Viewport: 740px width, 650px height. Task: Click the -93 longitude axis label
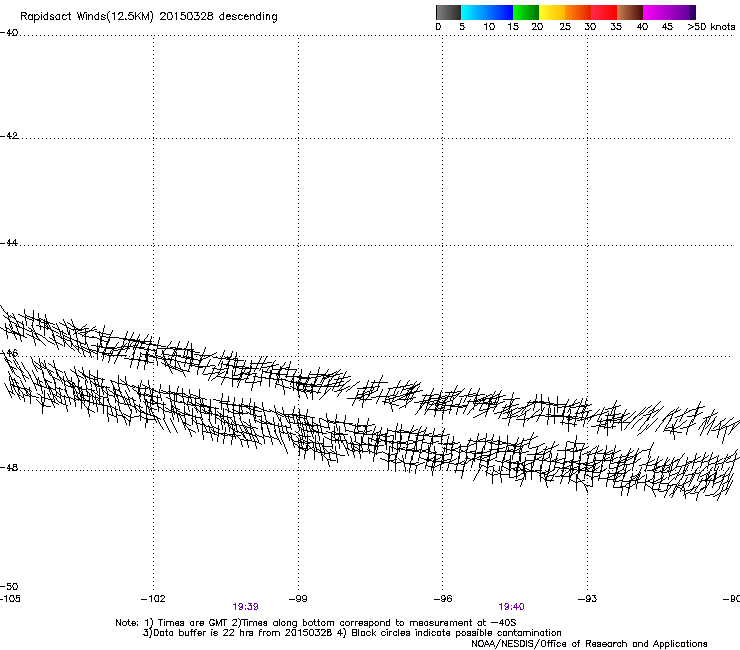[x=587, y=599]
